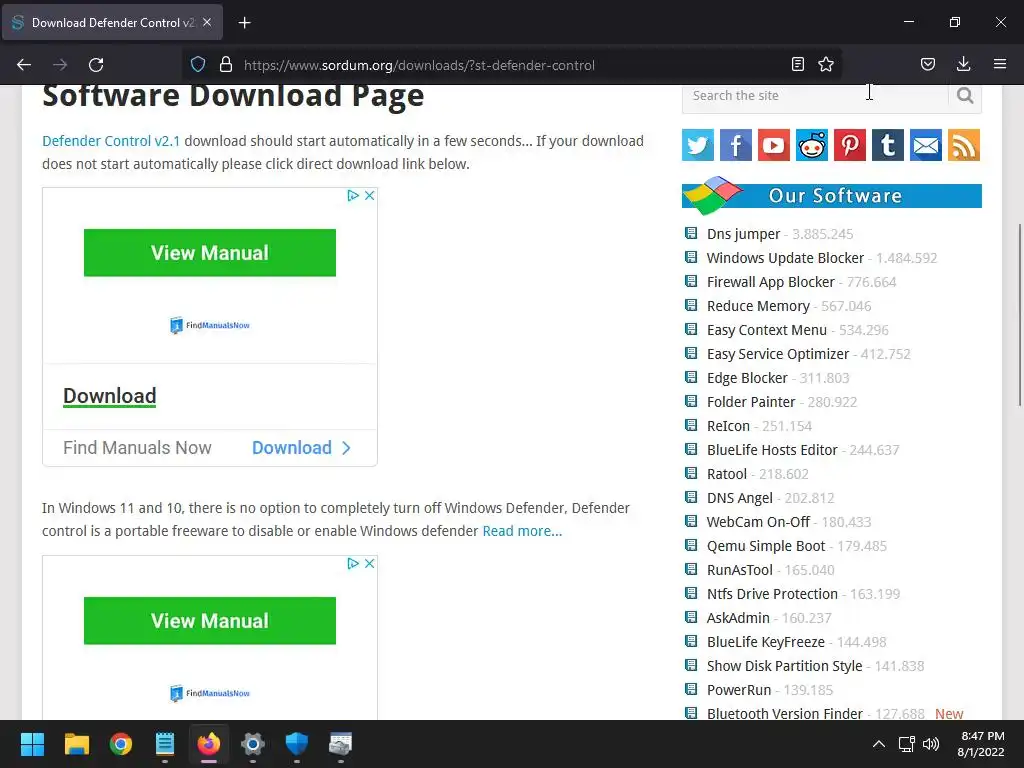Click the Search the site field

(815, 96)
